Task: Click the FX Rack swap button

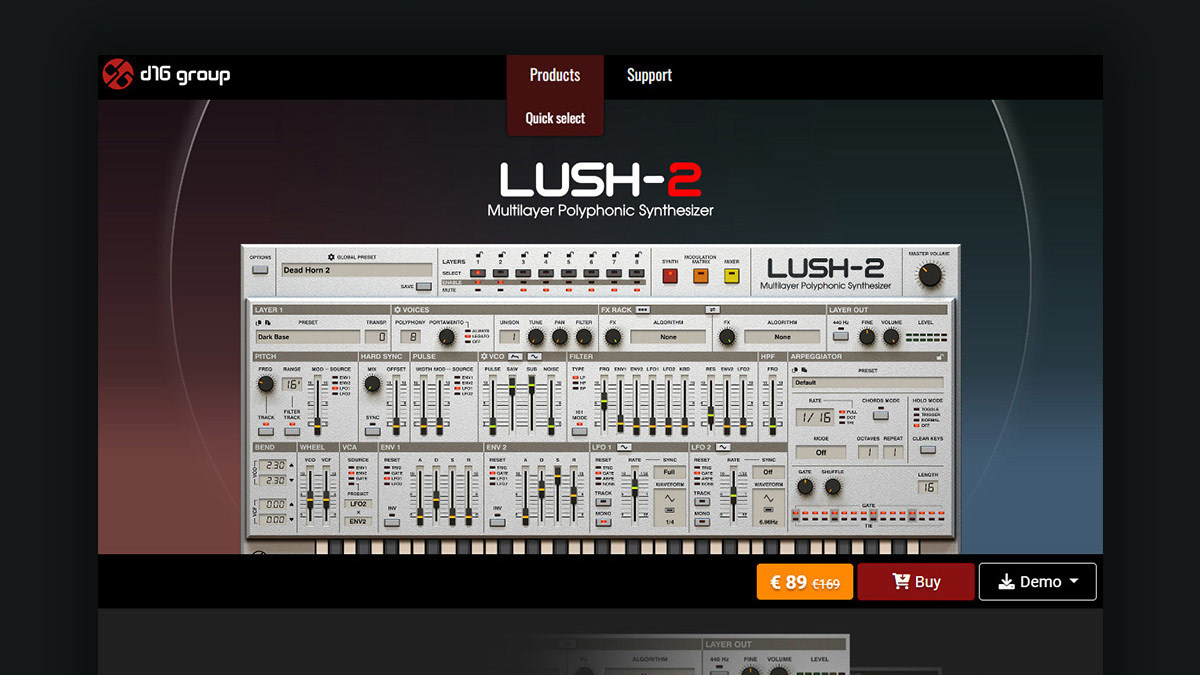Action: coord(713,310)
